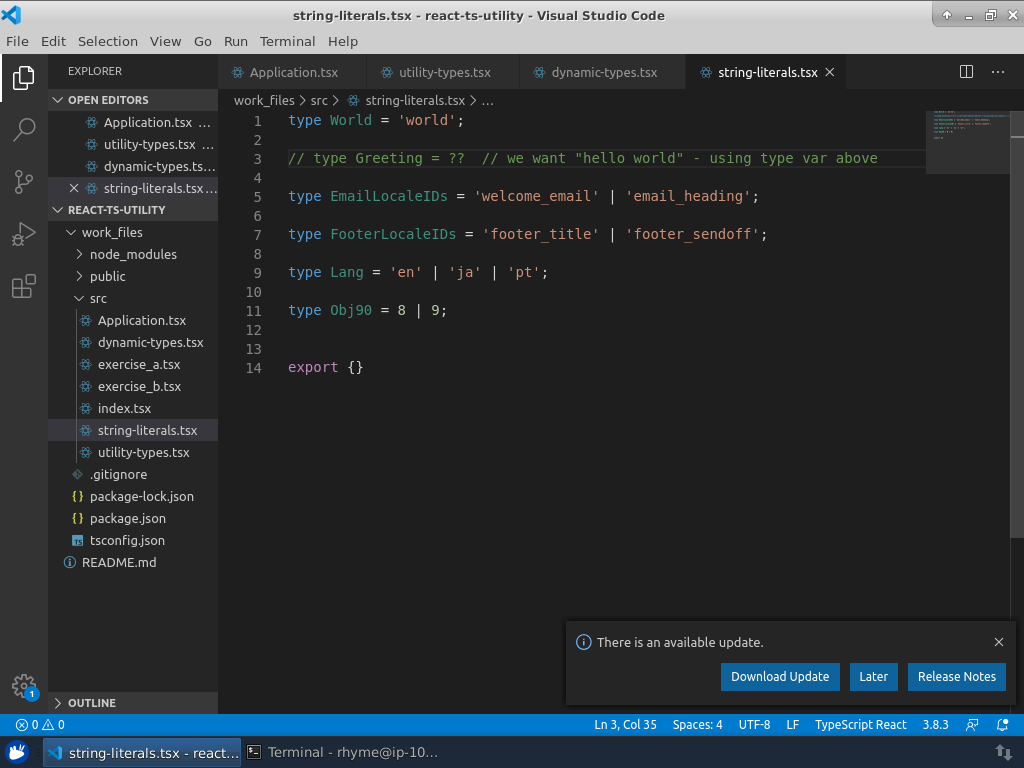Open the Extensions view
Screen dimensions: 1024x768
point(23,288)
